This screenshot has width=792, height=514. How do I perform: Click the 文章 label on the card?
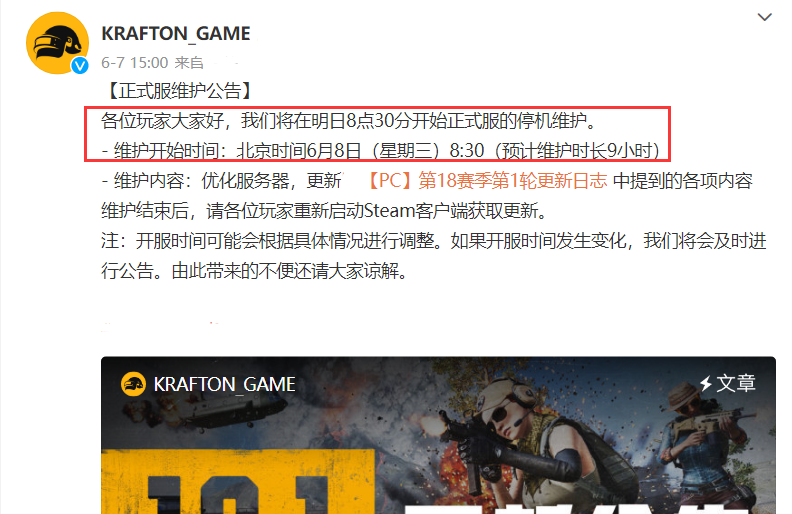tap(736, 383)
